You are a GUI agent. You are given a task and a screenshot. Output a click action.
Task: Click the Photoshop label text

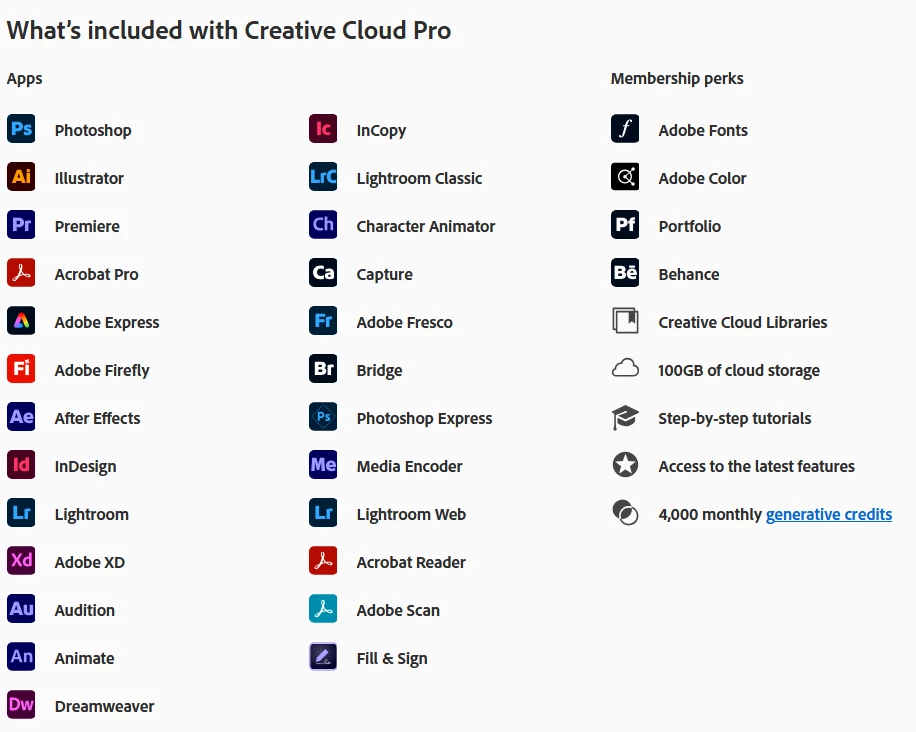click(93, 130)
